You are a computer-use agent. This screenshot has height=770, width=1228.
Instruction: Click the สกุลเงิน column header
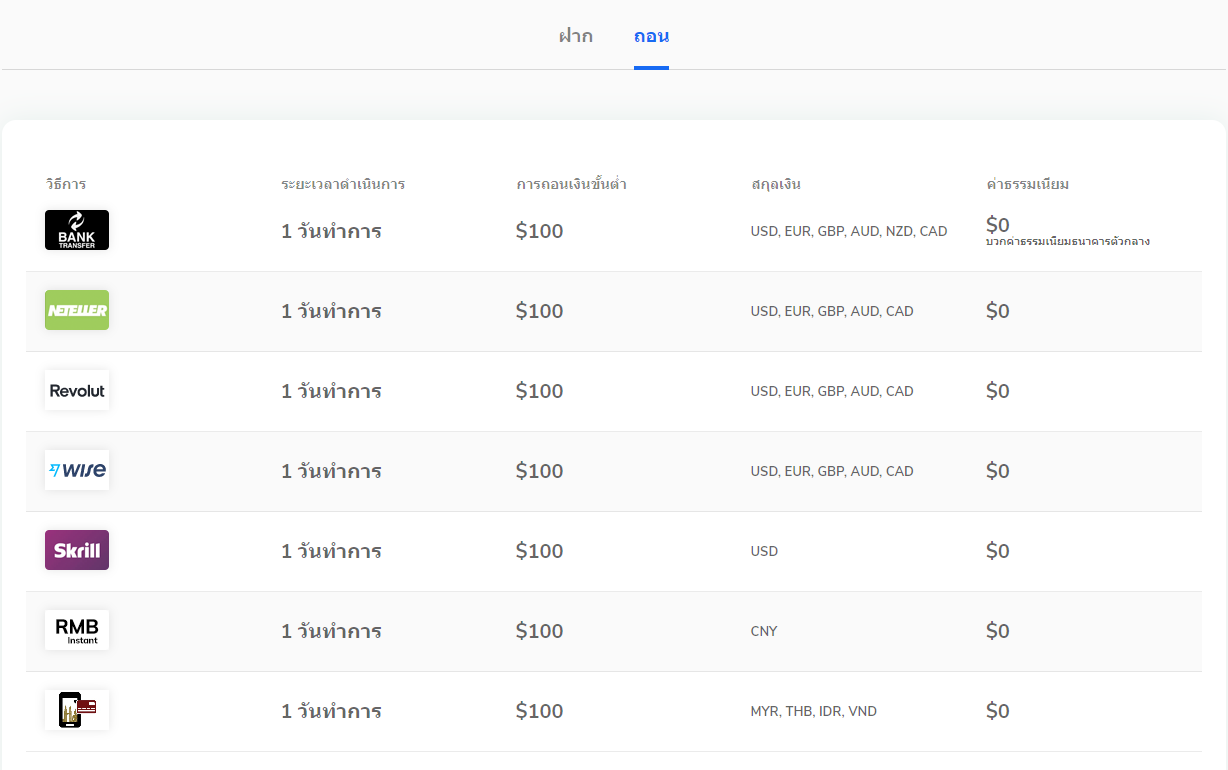[776, 184]
